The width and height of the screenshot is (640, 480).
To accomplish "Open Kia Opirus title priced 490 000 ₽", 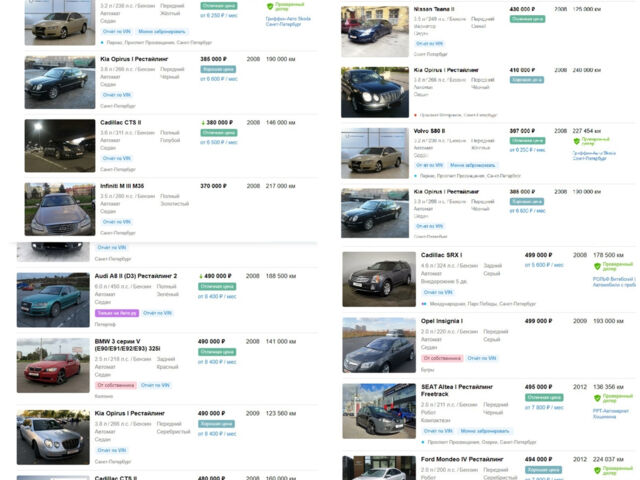I will click(130, 413).
